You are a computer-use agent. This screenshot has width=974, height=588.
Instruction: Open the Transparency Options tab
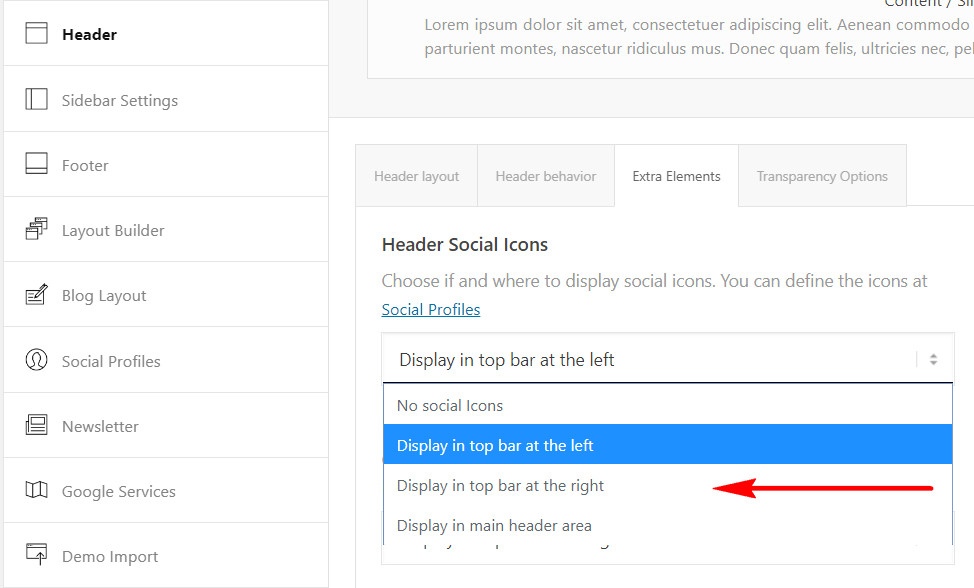click(822, 176)
